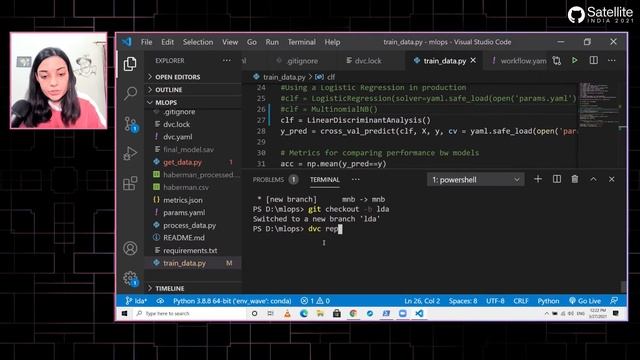Open the Windows Start menu

pos(124,313)
